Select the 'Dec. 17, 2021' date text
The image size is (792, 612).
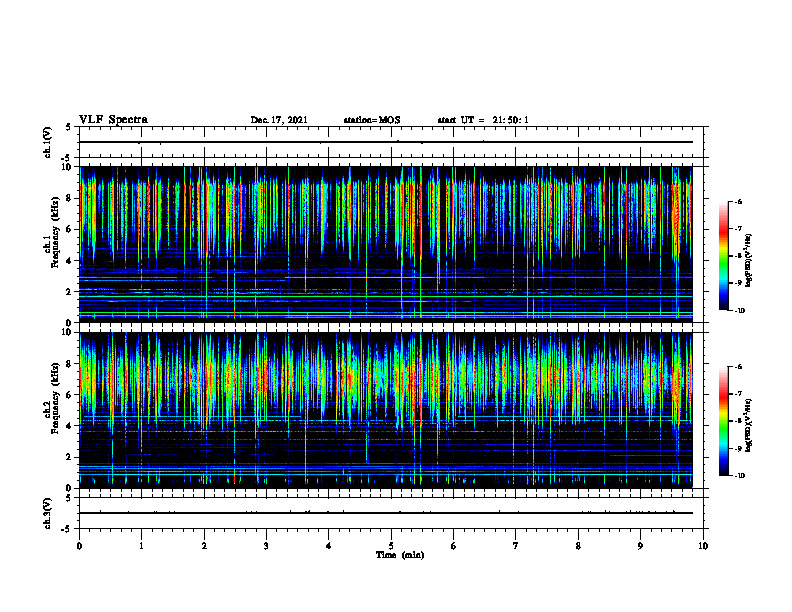279,120
